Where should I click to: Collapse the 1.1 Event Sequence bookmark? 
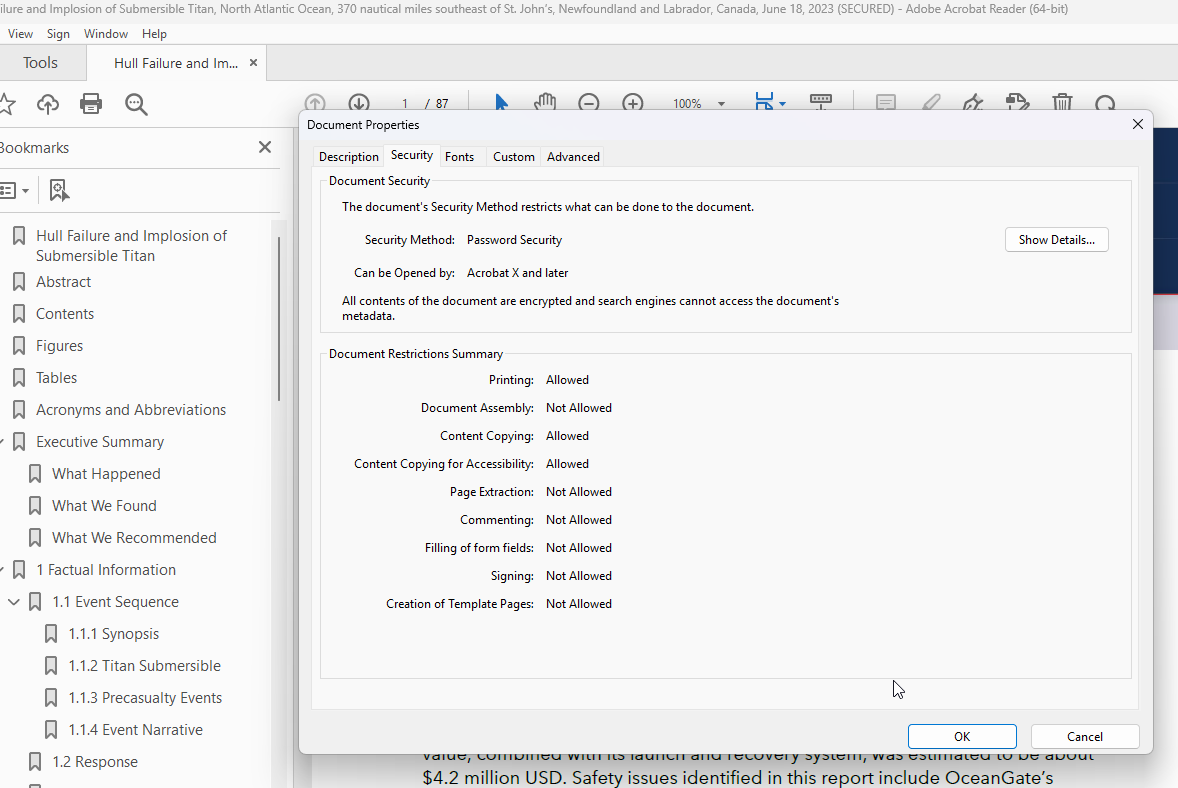point(14,602)
